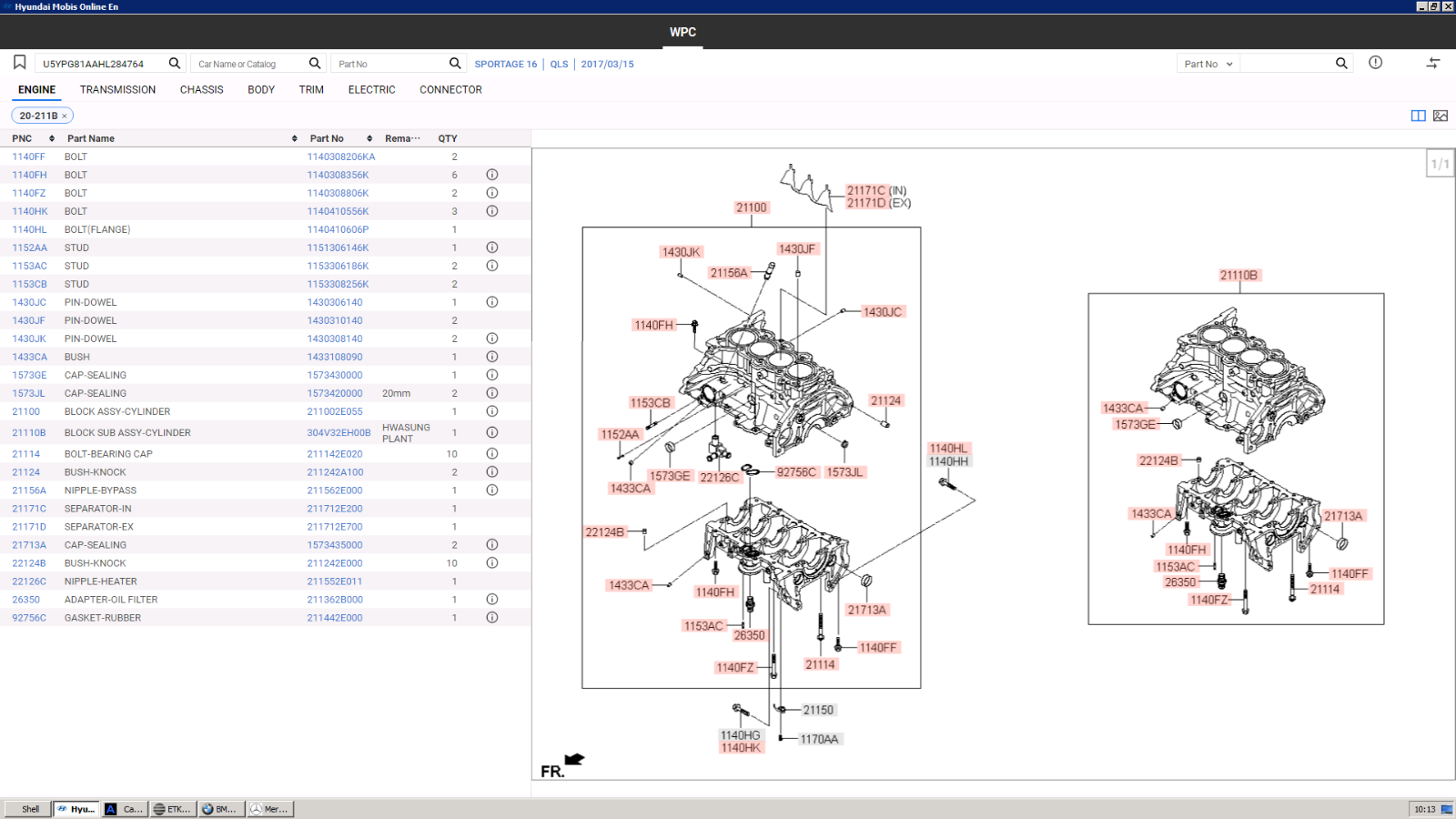The height and width of the screenshot is (819, 1456).
Task: Switch to image-only view icon
Action: coord(1441,116)
